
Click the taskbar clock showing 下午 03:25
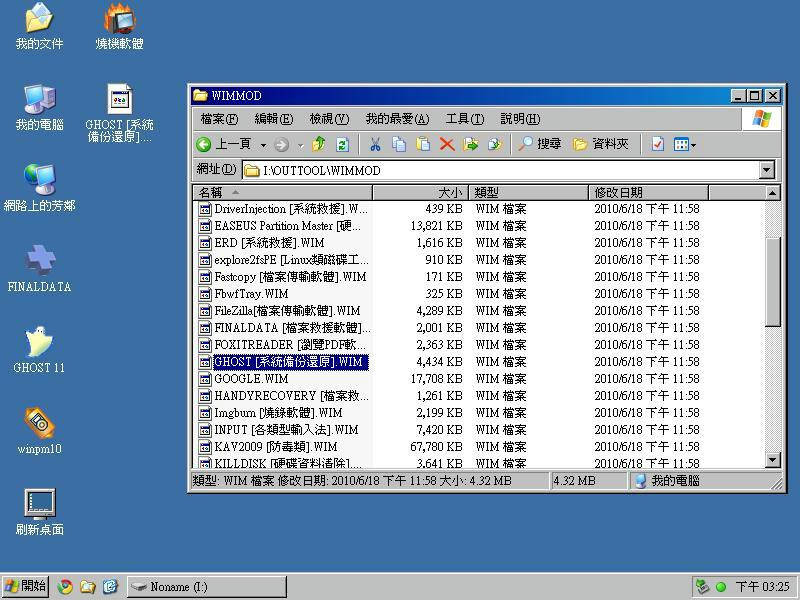coord(762,587)
